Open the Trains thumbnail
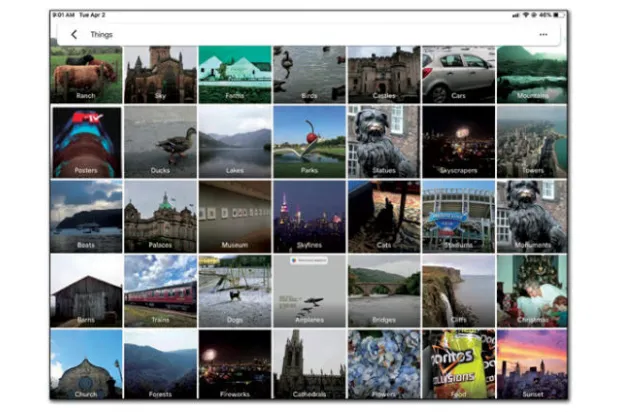Image resolution: width=618 pixels, height=412 pixels. (160, 290)
